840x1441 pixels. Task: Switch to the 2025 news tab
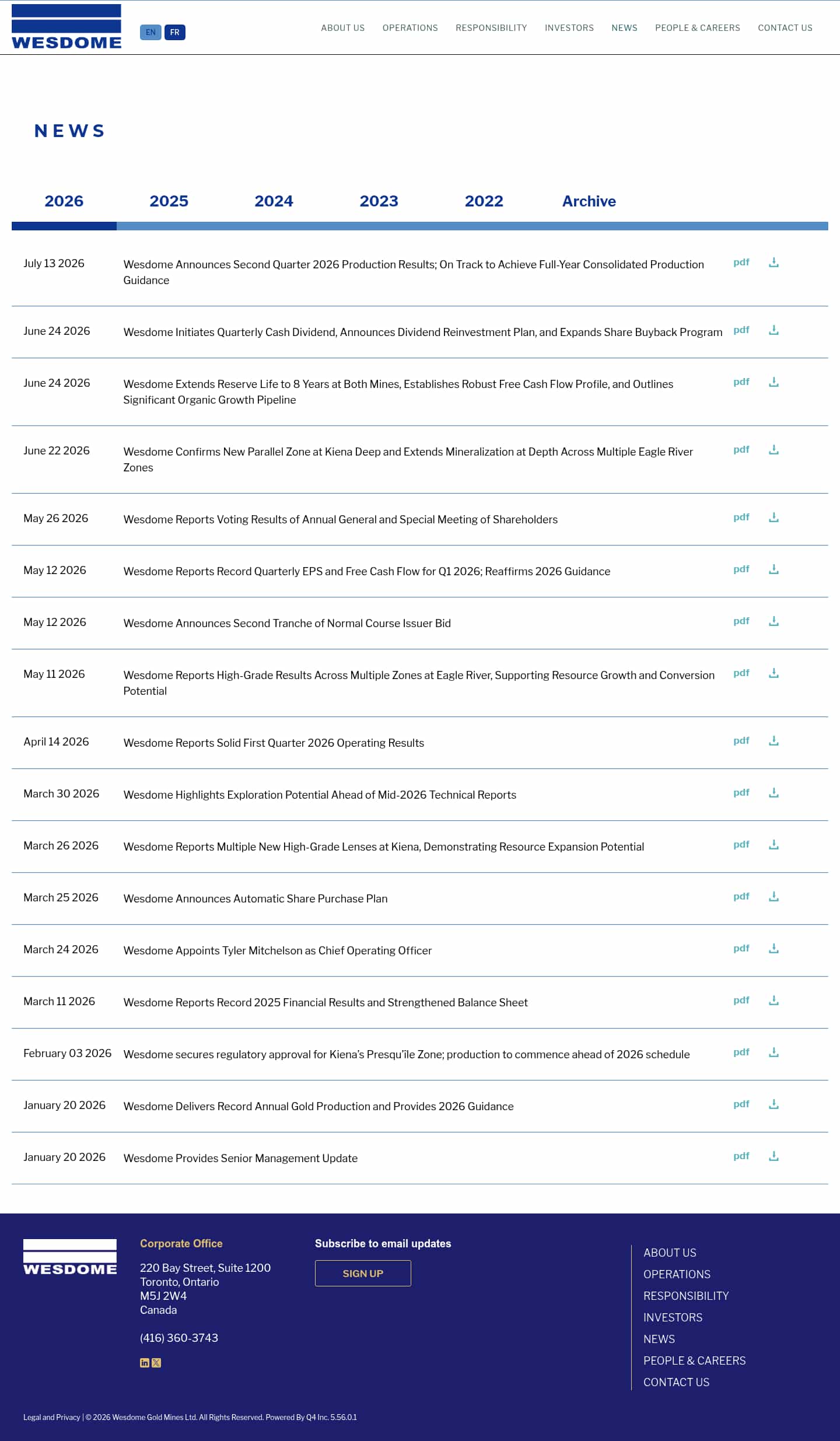coord(169,201)
